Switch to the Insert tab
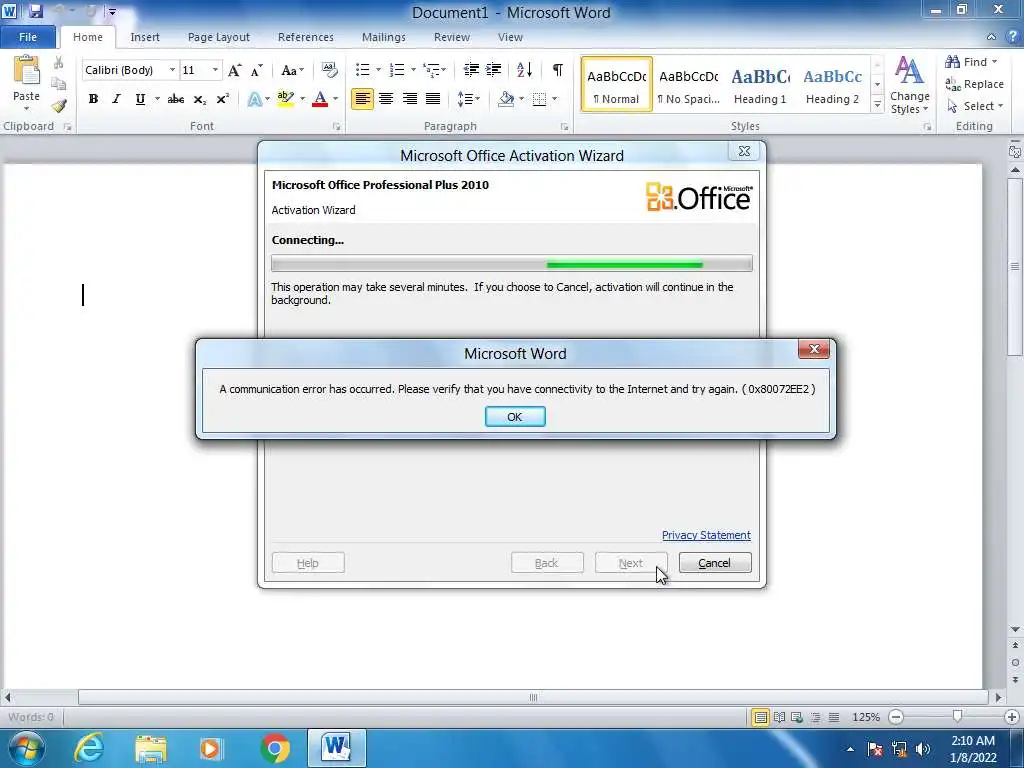1024x768 pixels. 144,37
